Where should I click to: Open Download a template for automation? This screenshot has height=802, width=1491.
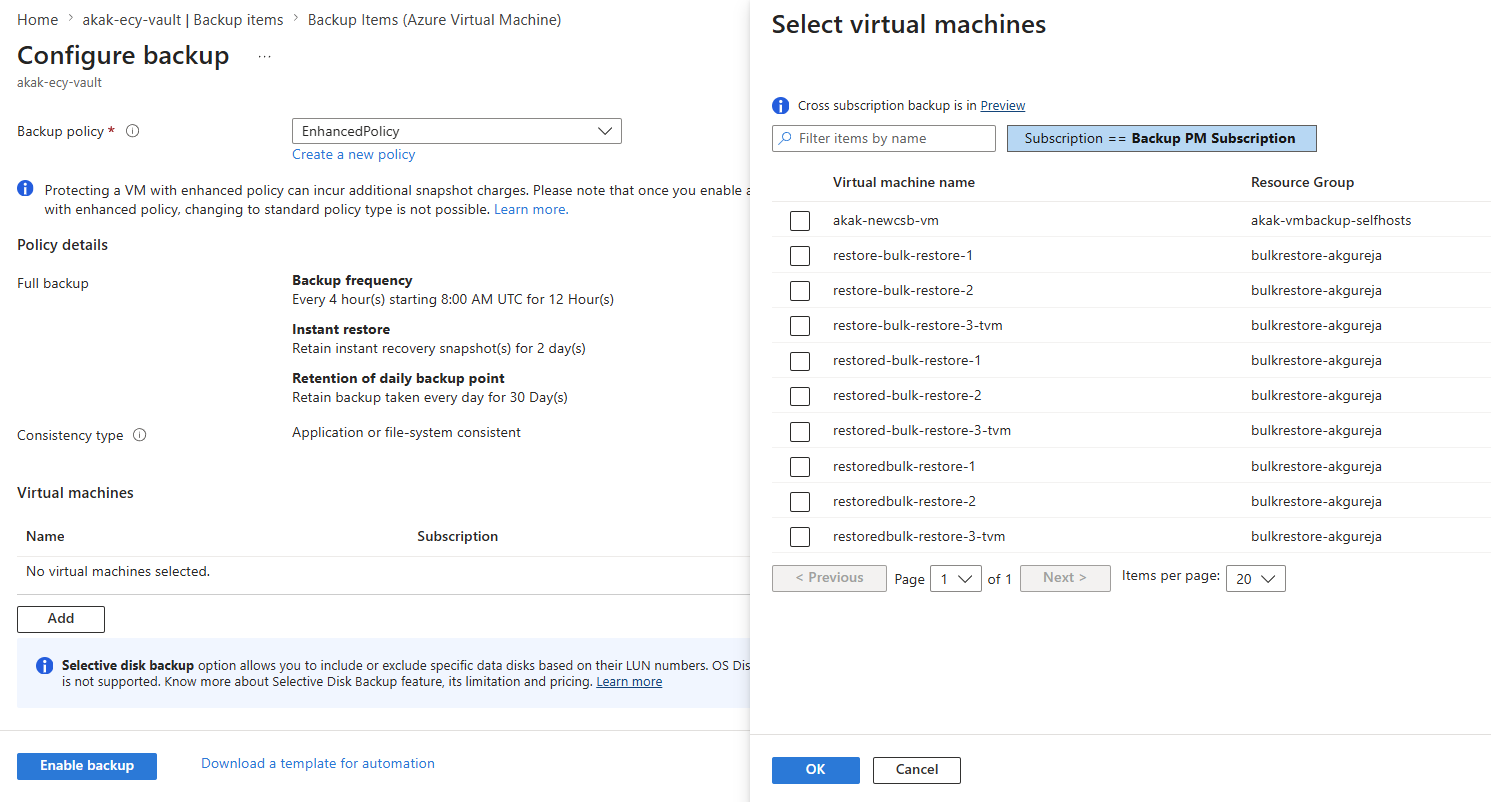[x=318, y=763]
